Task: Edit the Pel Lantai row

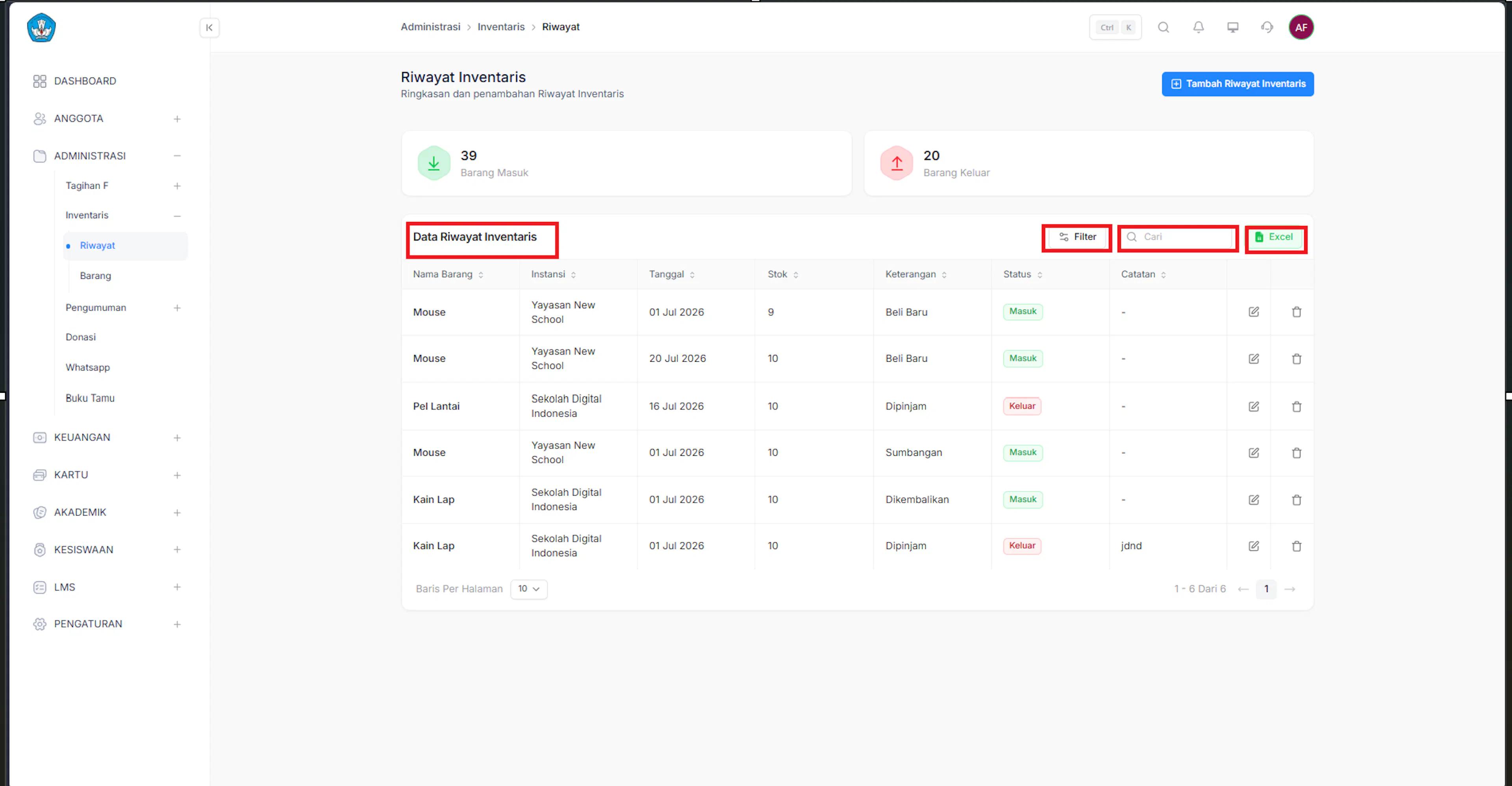Action: click(1254, 406)
